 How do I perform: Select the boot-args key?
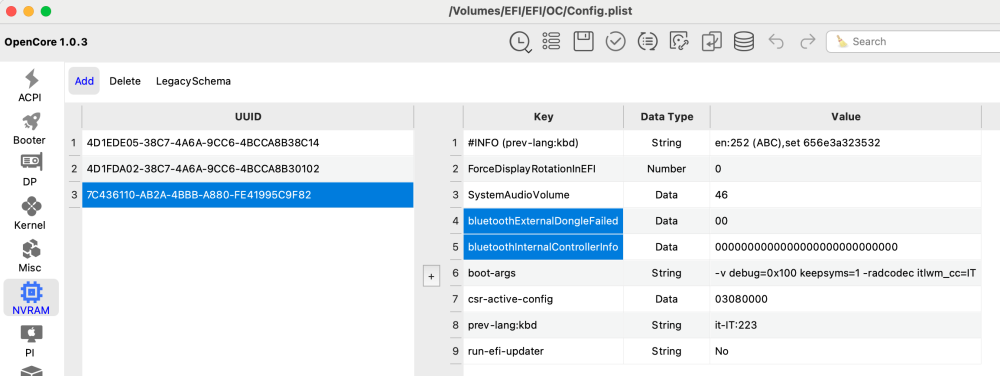click(543, 273)
